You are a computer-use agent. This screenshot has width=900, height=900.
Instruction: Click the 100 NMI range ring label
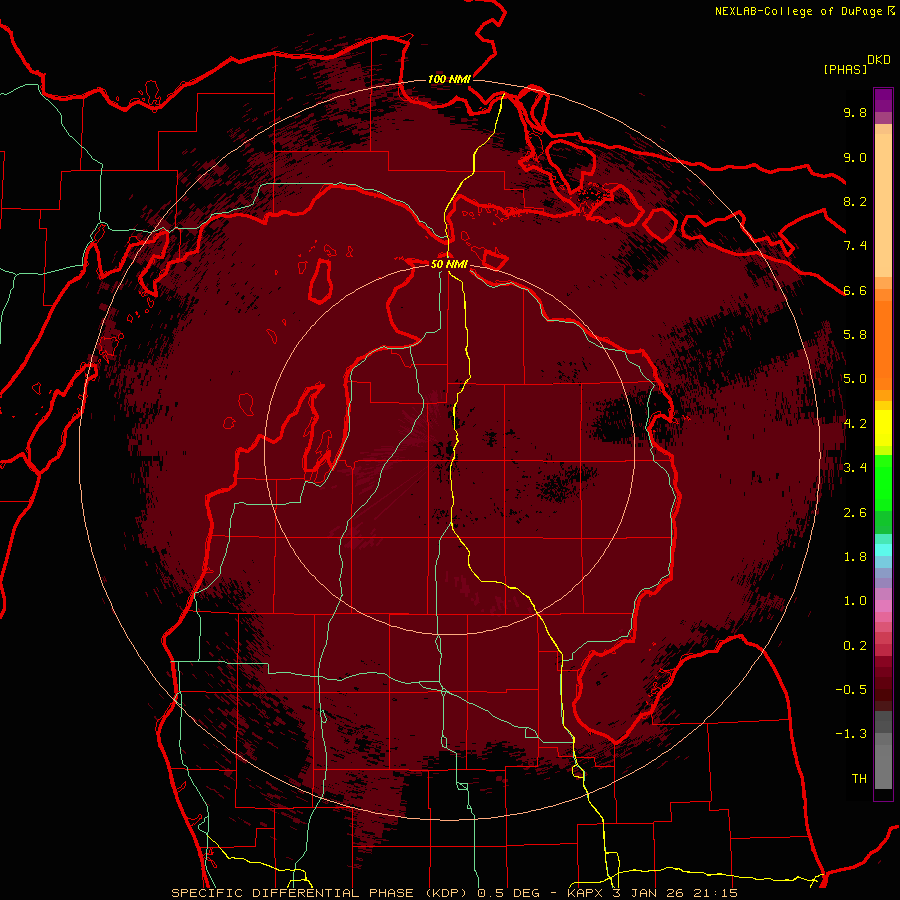pyautogui.click(x=449, y=79)
